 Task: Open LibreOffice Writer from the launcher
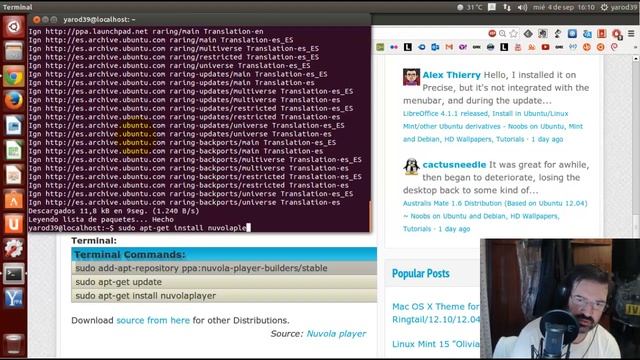13,126
